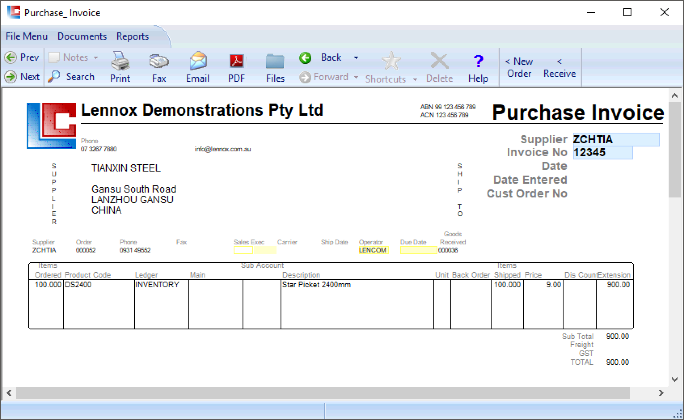This screenshot has width=684, height=420.
Task: Open the Files folder icon
Action: 275,67
